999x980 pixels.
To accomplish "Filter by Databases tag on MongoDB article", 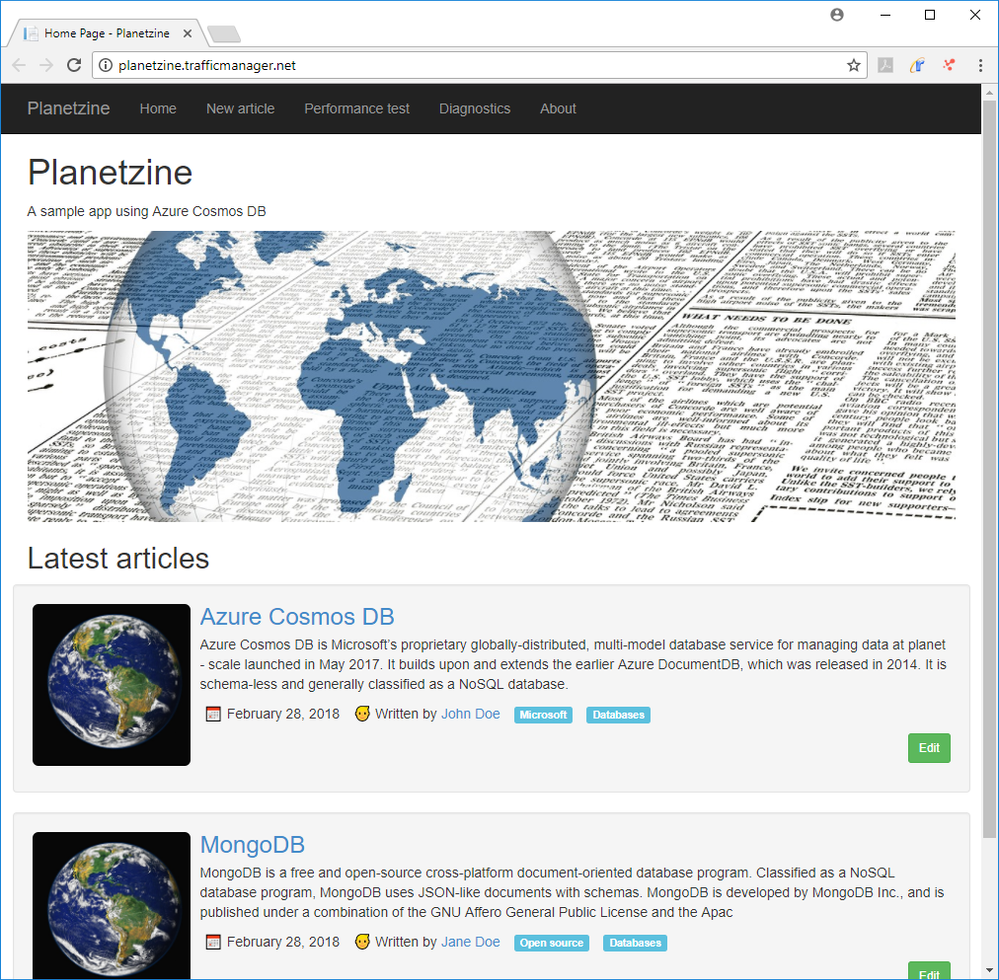I will [x=635, y=943].
